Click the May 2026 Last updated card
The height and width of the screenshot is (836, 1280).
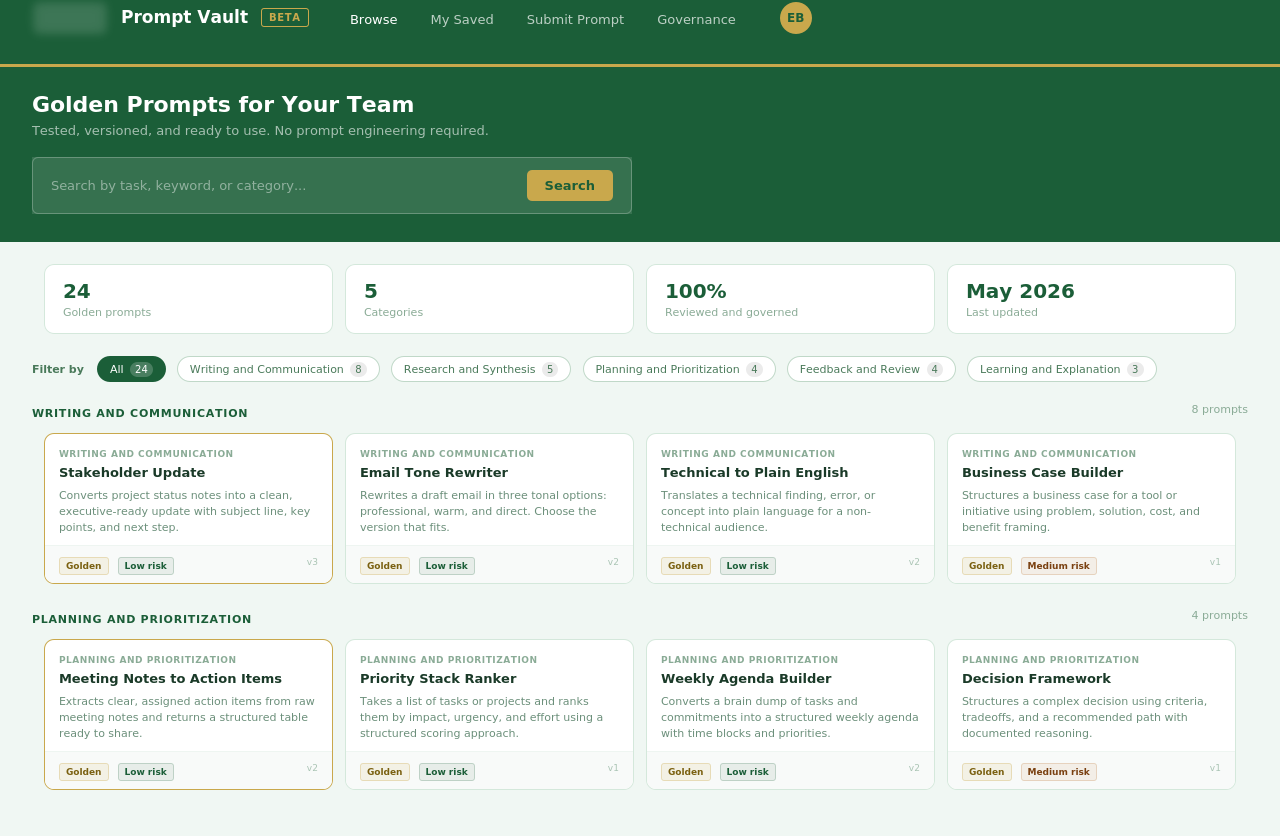point(1091,299)
